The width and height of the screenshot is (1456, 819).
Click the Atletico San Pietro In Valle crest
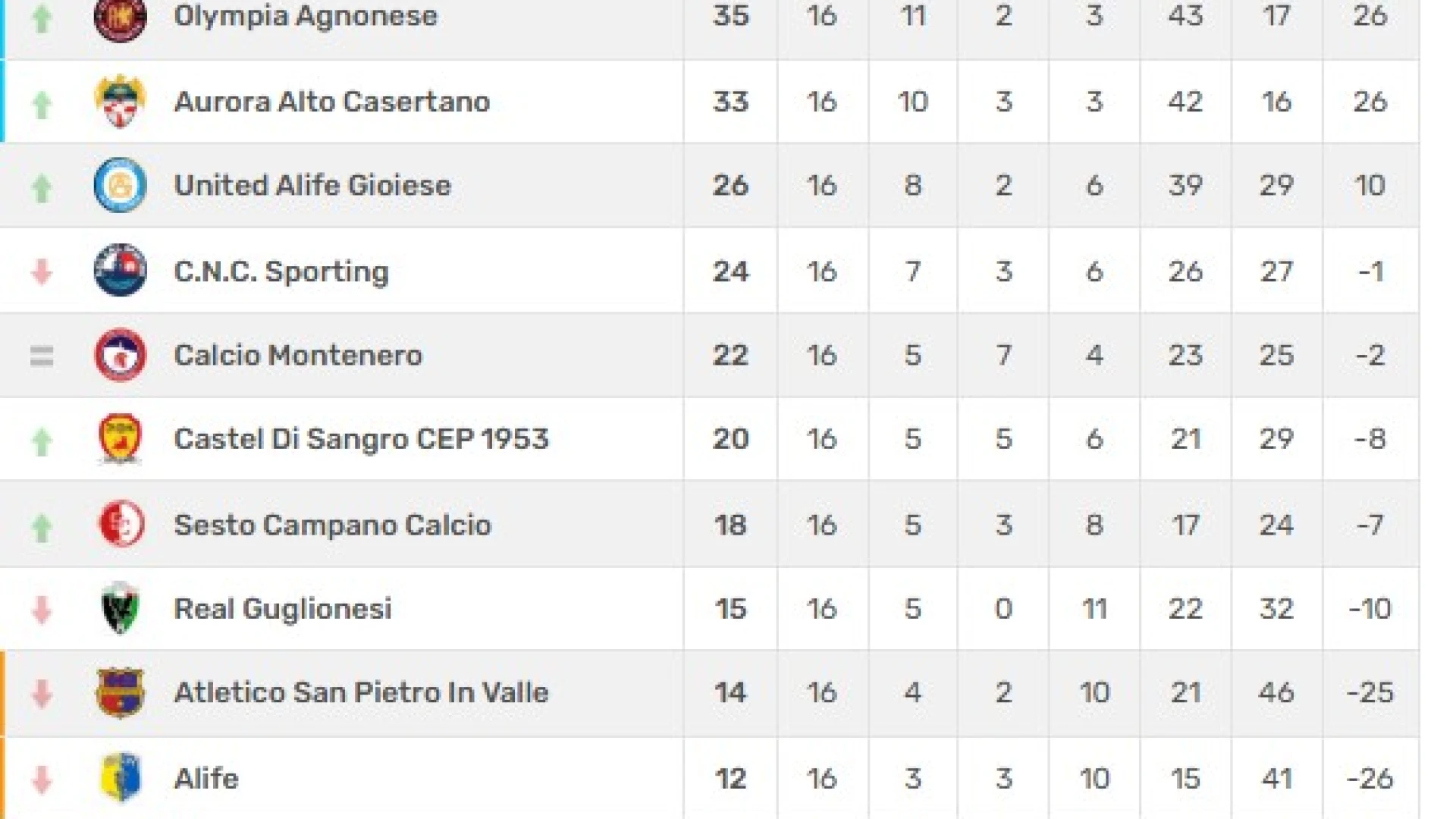click(x=120, y=692)
